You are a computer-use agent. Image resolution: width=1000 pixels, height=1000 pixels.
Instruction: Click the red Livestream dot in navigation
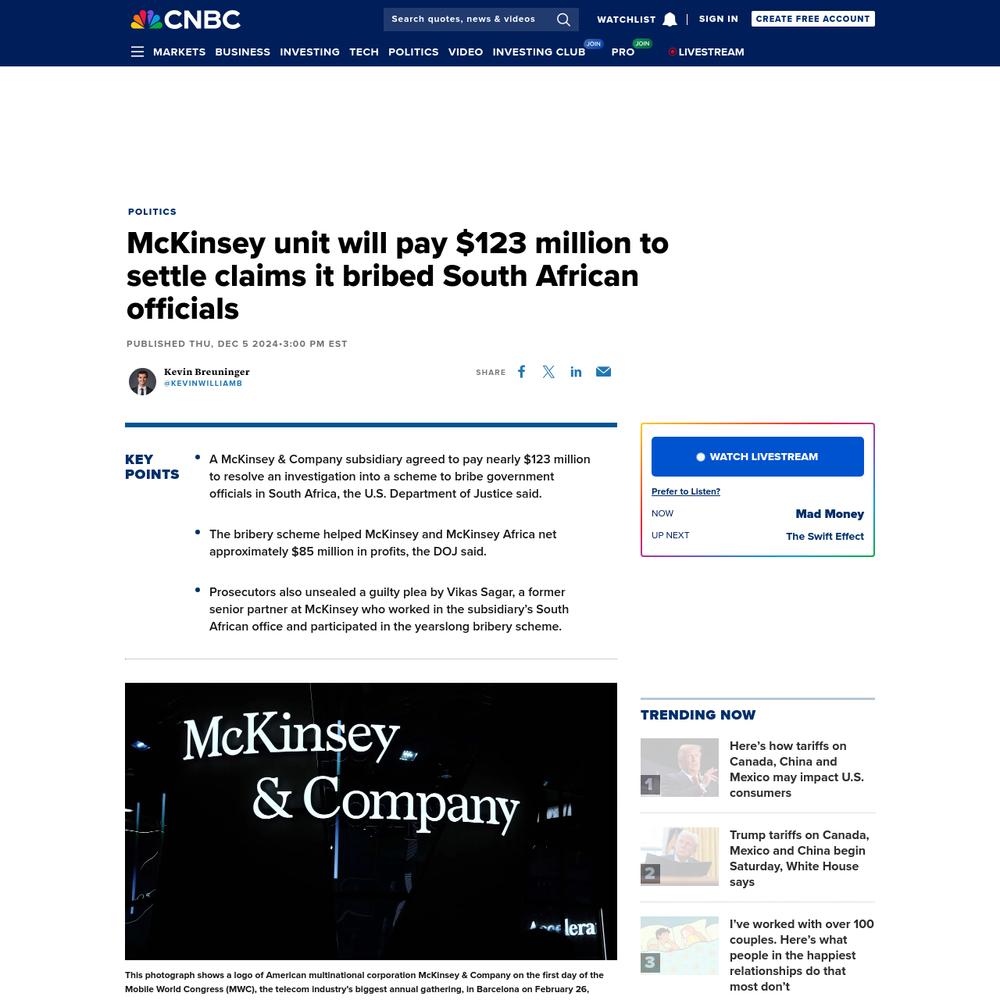tap(672, 52)
